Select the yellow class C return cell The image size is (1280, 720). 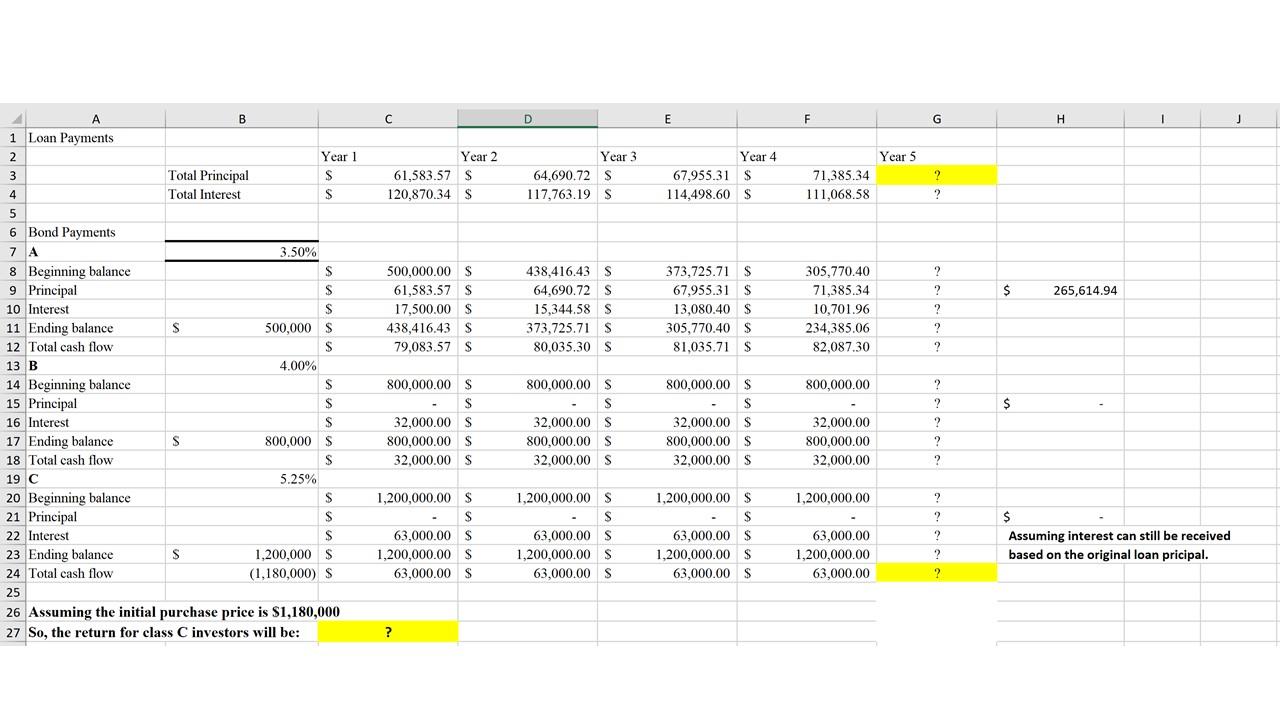[388, 631]
